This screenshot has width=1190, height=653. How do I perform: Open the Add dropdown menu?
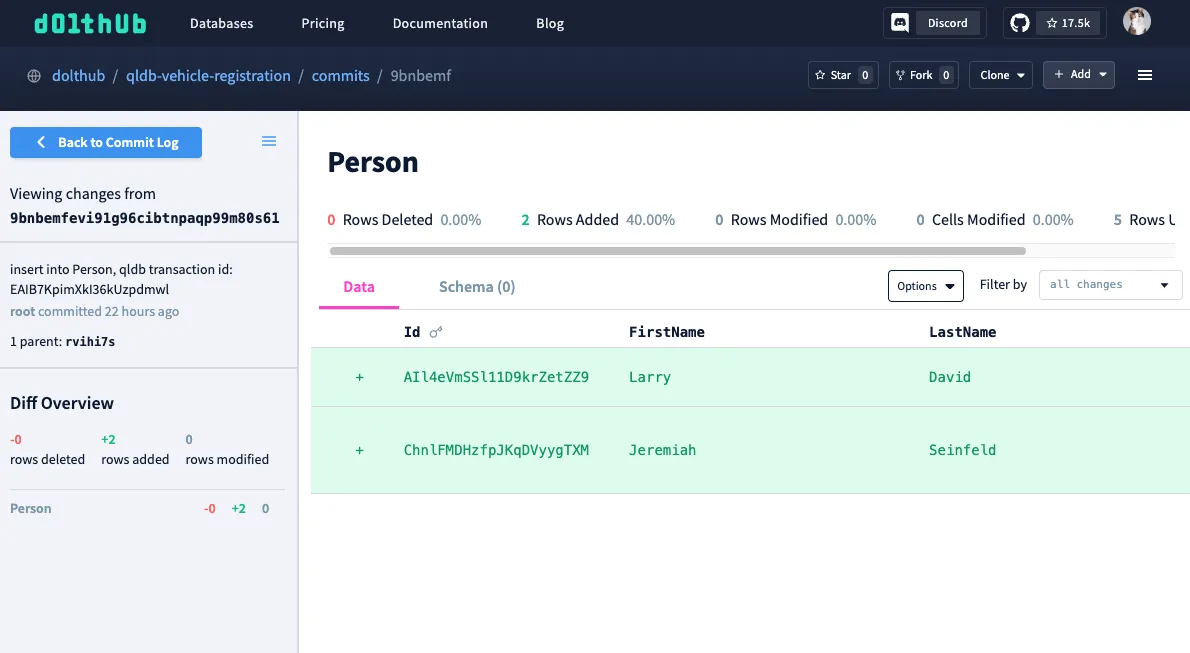pyautogui.click(x=1078, y=75)
